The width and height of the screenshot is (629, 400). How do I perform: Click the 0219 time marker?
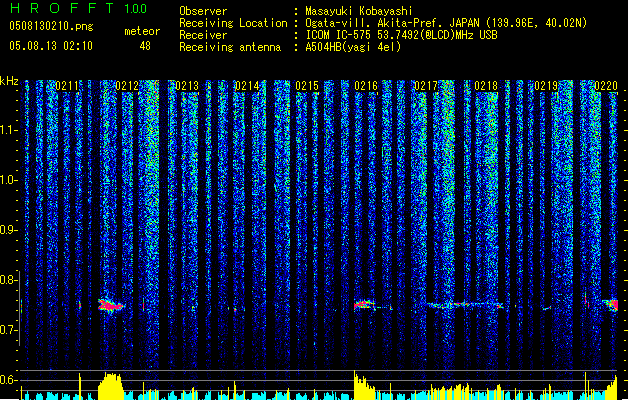(x=546, y=86)
